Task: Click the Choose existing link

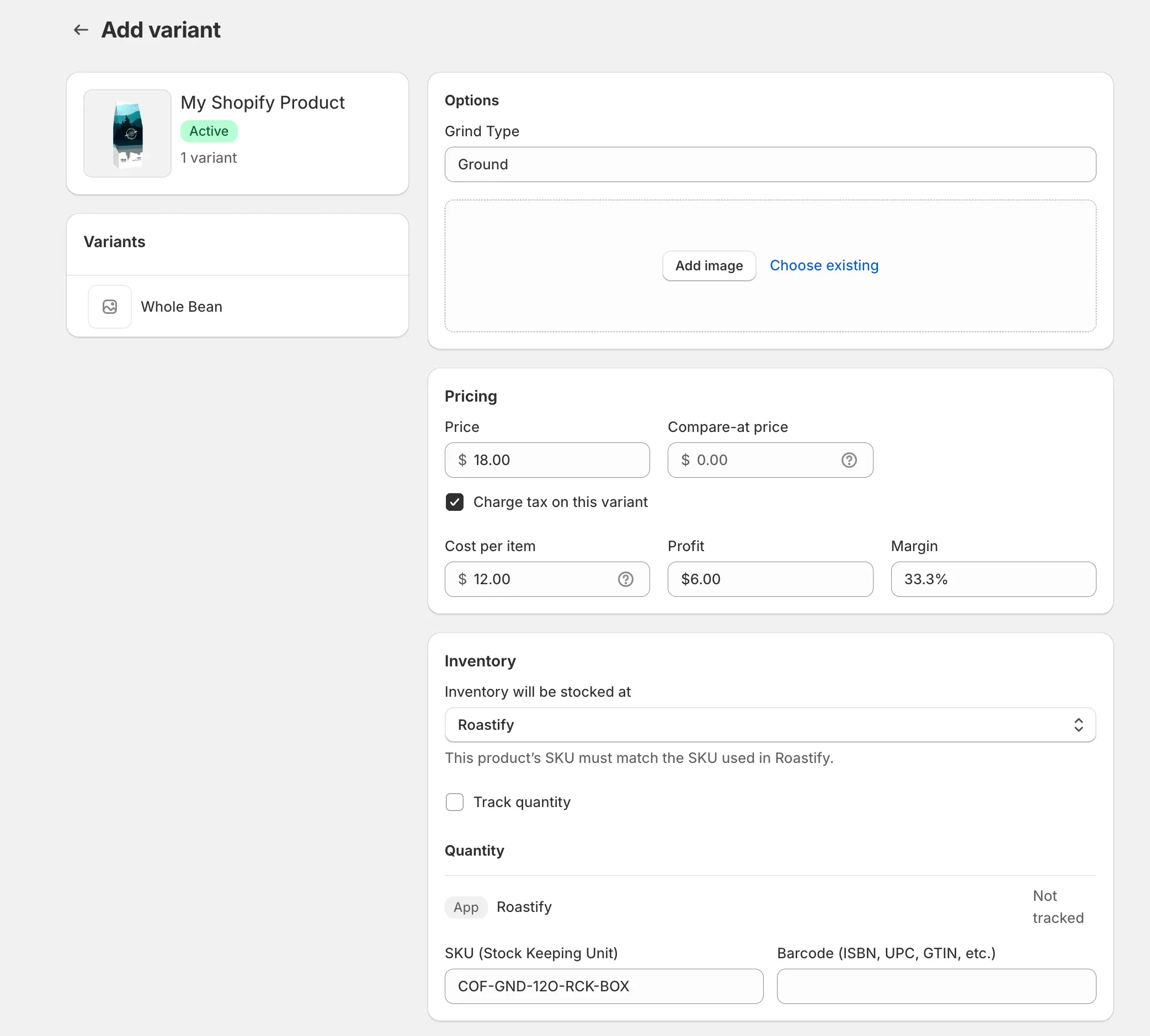Action: pos(824,266)
